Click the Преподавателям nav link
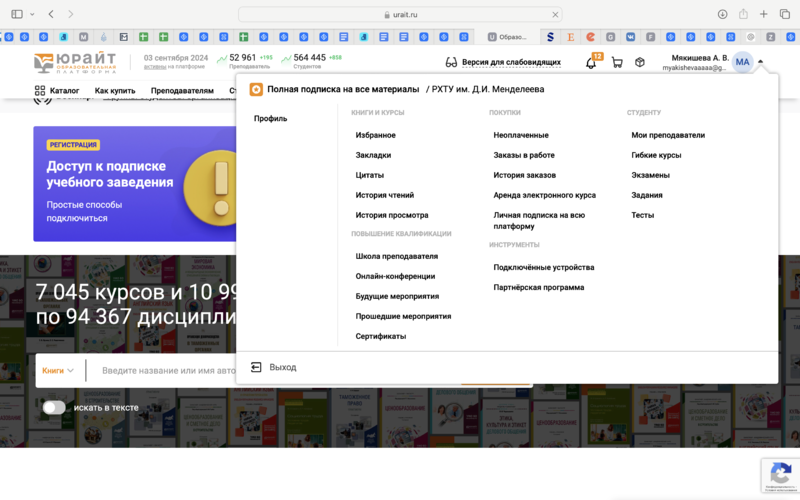The image size is (800, 500). tap(182, 91)
